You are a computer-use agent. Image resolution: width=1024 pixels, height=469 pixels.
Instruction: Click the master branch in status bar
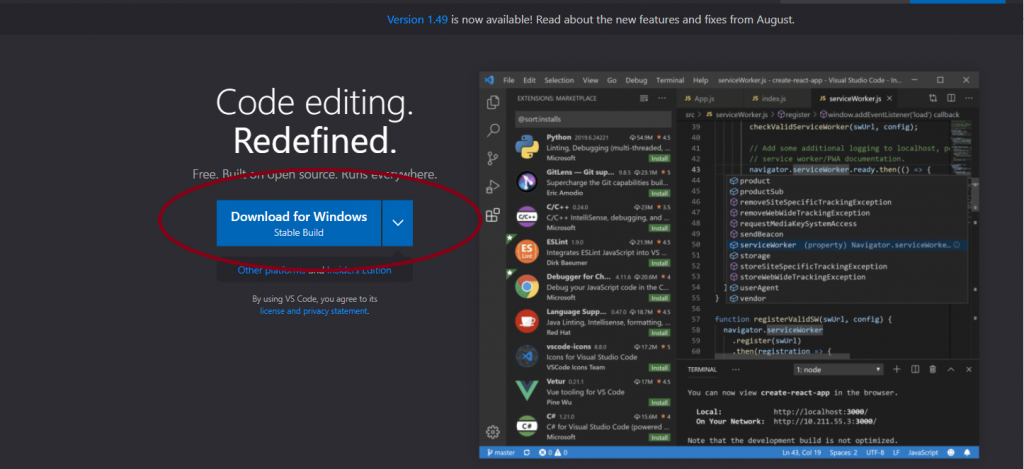[x=500, y=453]
